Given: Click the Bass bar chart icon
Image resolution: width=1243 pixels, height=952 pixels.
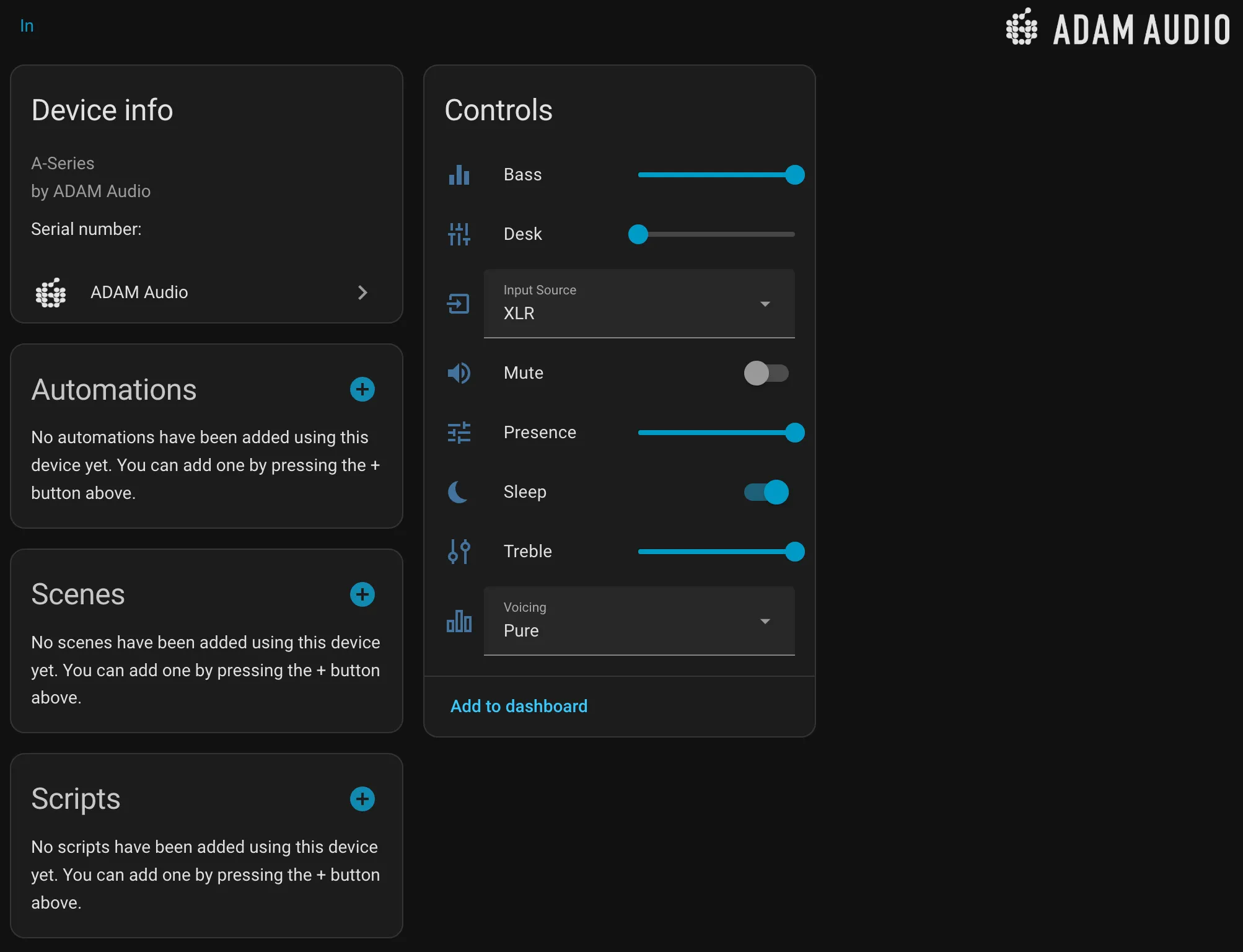Looking at the screenshot, I should tap(459, 175).
